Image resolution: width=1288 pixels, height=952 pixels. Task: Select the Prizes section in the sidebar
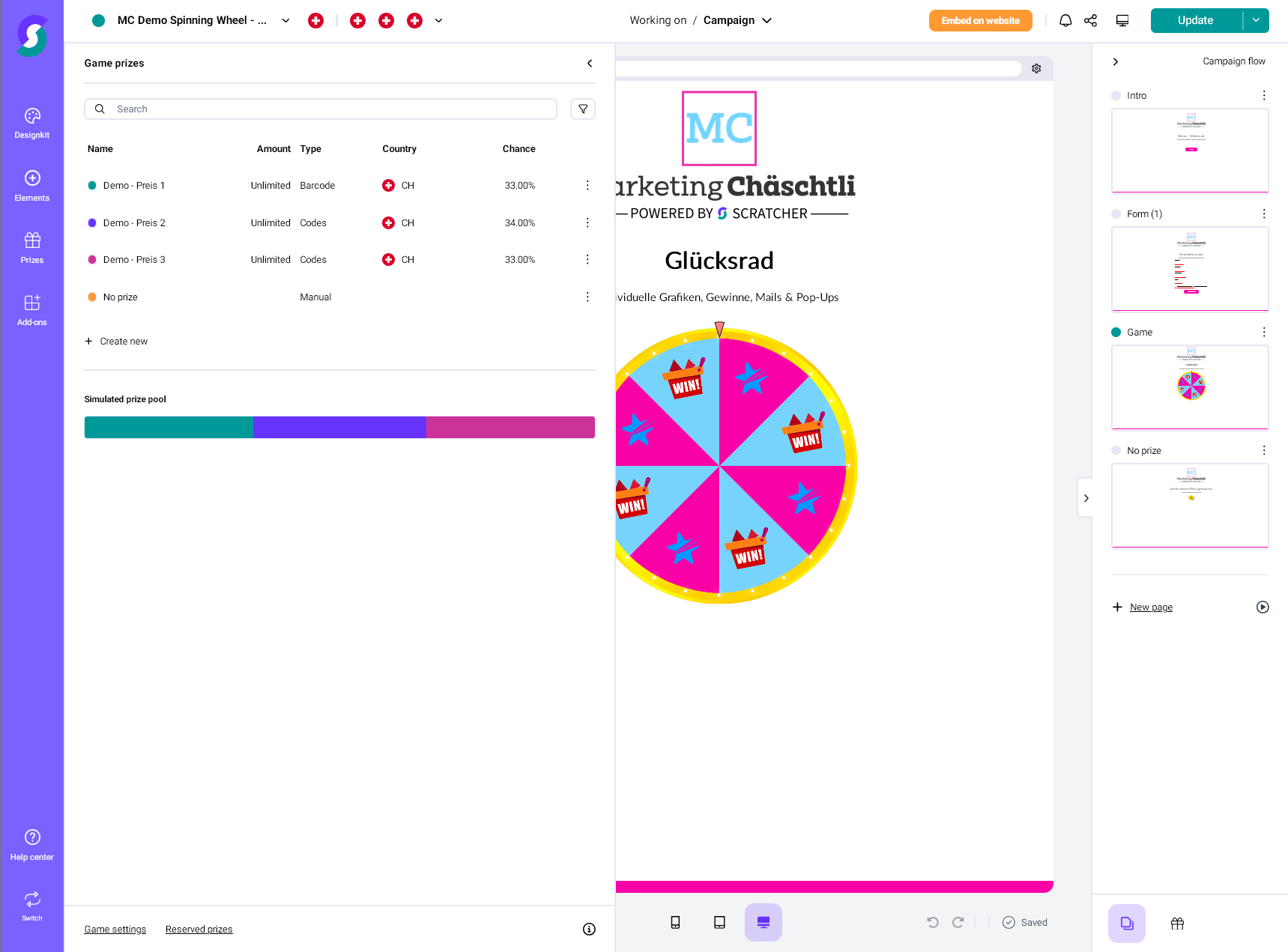pyautogui.click(x=31, y=247)
